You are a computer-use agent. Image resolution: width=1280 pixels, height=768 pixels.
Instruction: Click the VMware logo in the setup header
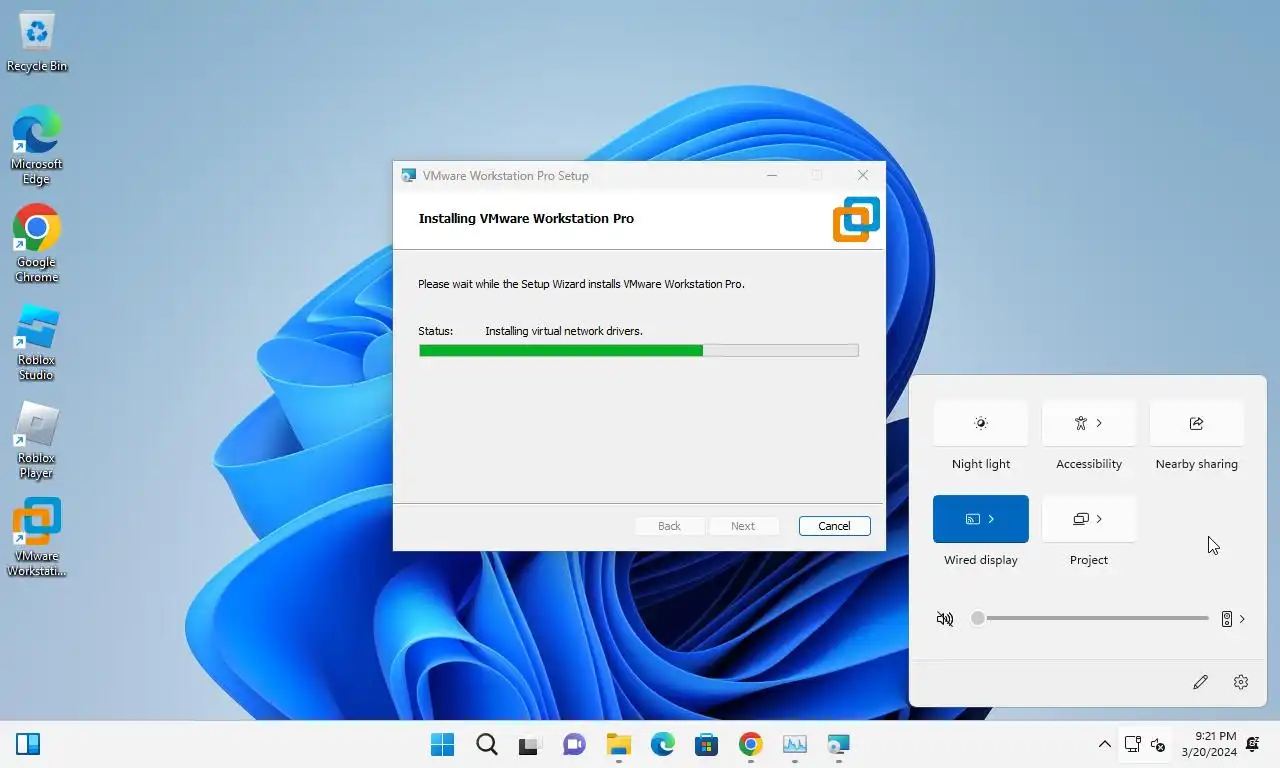point(856,219)
